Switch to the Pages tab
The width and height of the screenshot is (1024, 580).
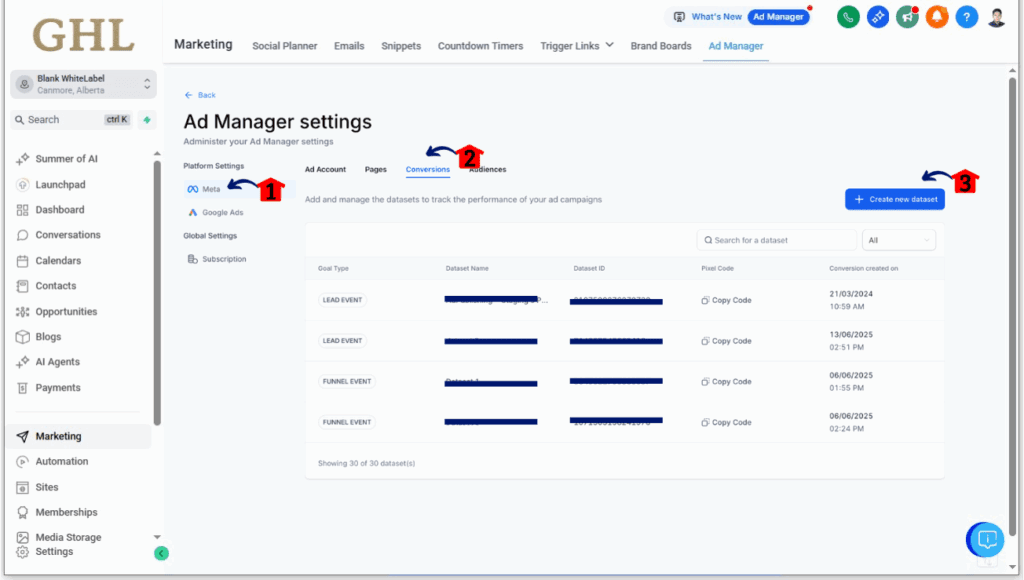[376, 170]
